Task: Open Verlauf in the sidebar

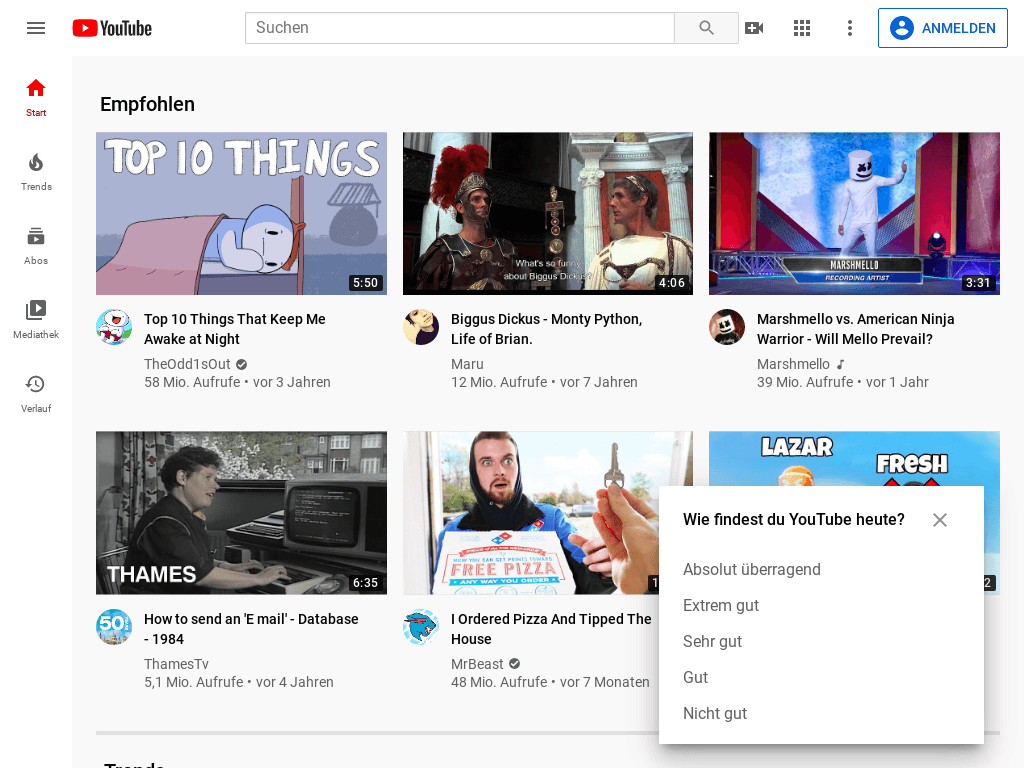Action: click(36, 394)
